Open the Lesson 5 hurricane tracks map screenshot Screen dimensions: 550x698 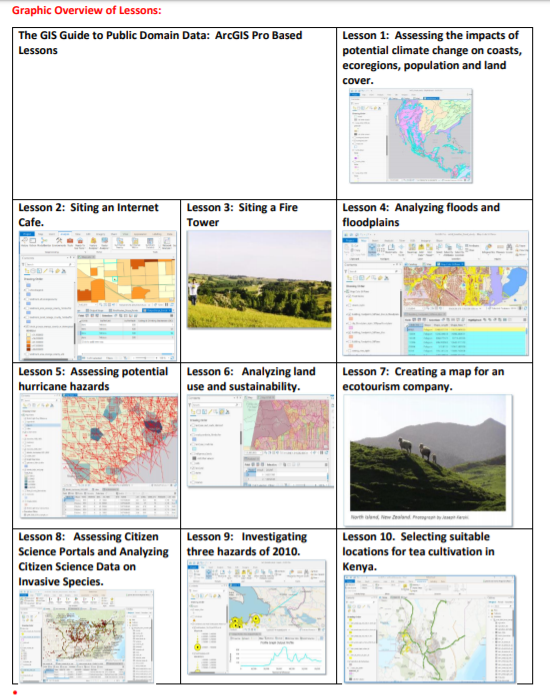coord(99,456)
